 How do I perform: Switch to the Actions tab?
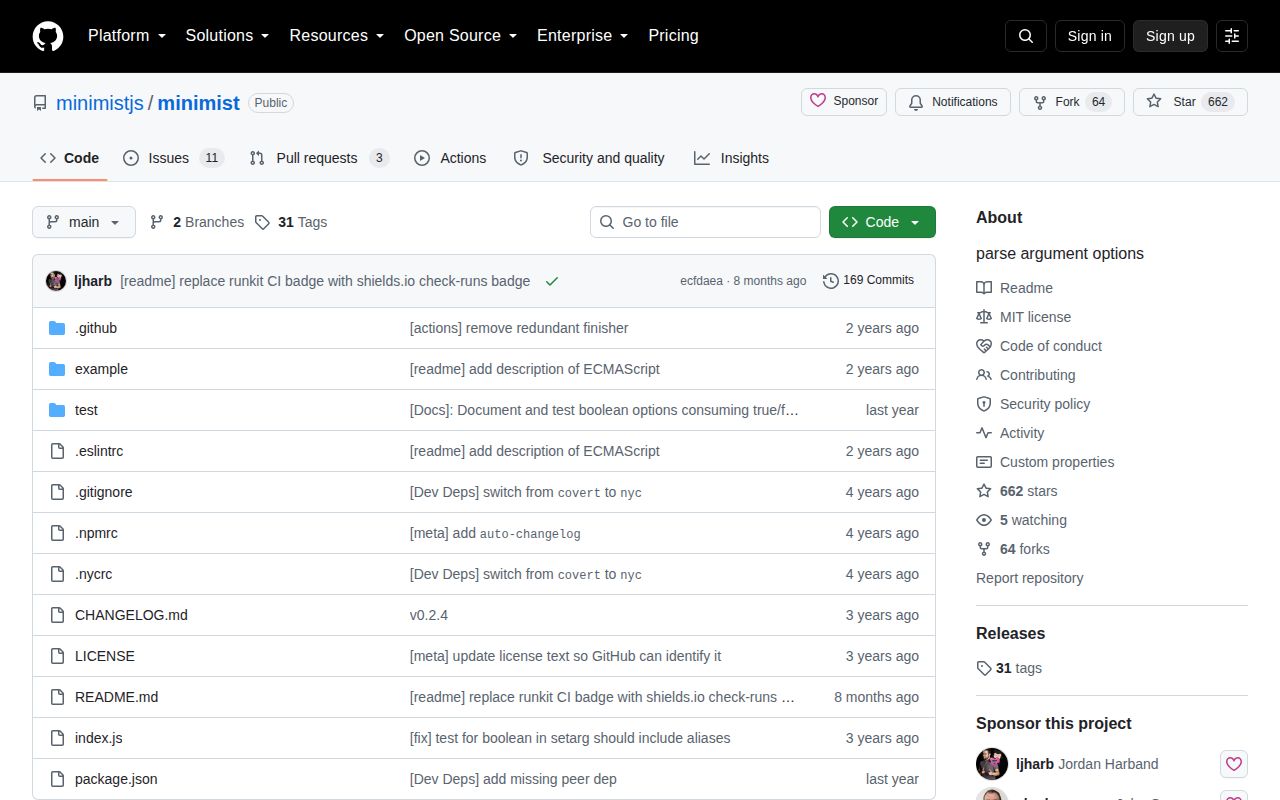coord(450,158)
